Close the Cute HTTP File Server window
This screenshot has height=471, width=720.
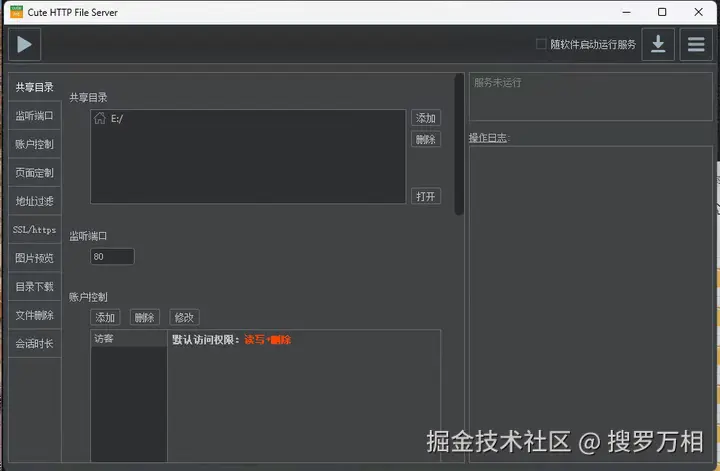pyautogui.click(x=698, y=12)
